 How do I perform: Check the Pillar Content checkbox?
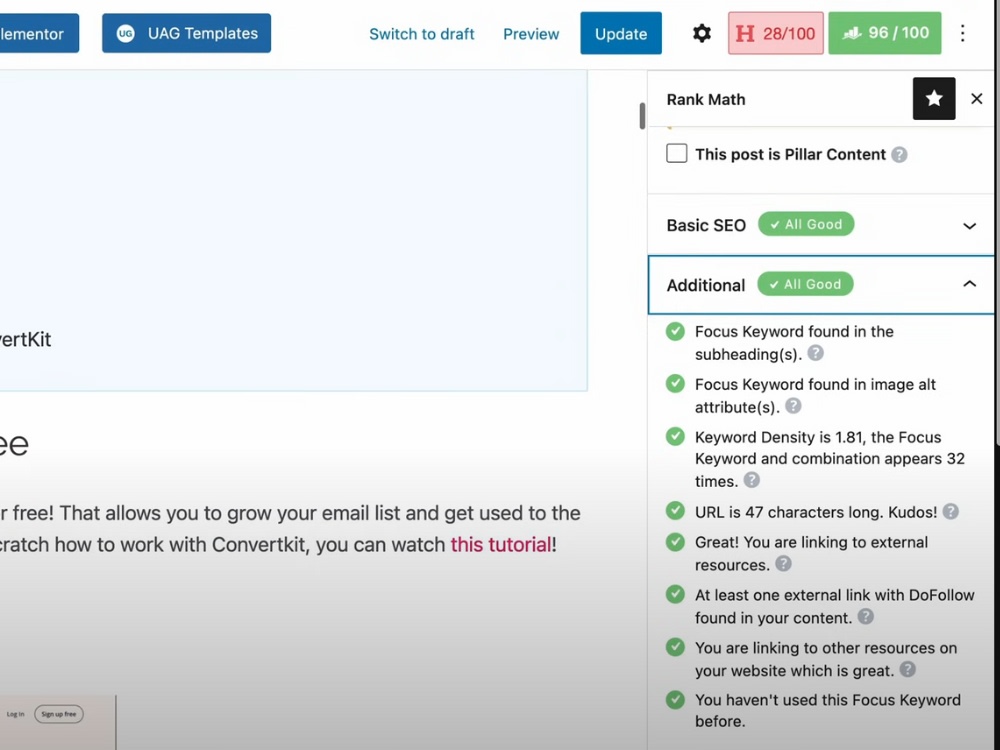click(677, 154)
